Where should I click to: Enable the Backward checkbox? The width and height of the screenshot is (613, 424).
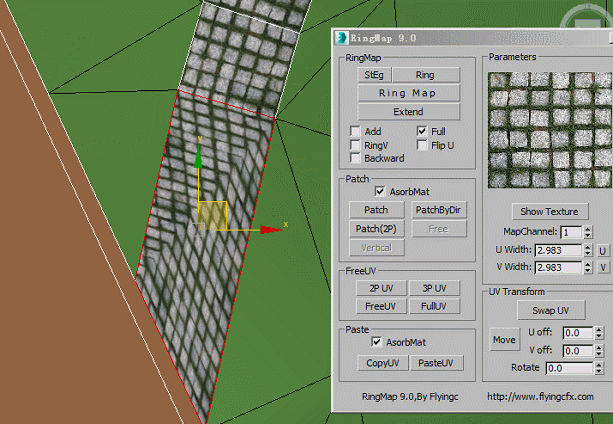(355, 158)
